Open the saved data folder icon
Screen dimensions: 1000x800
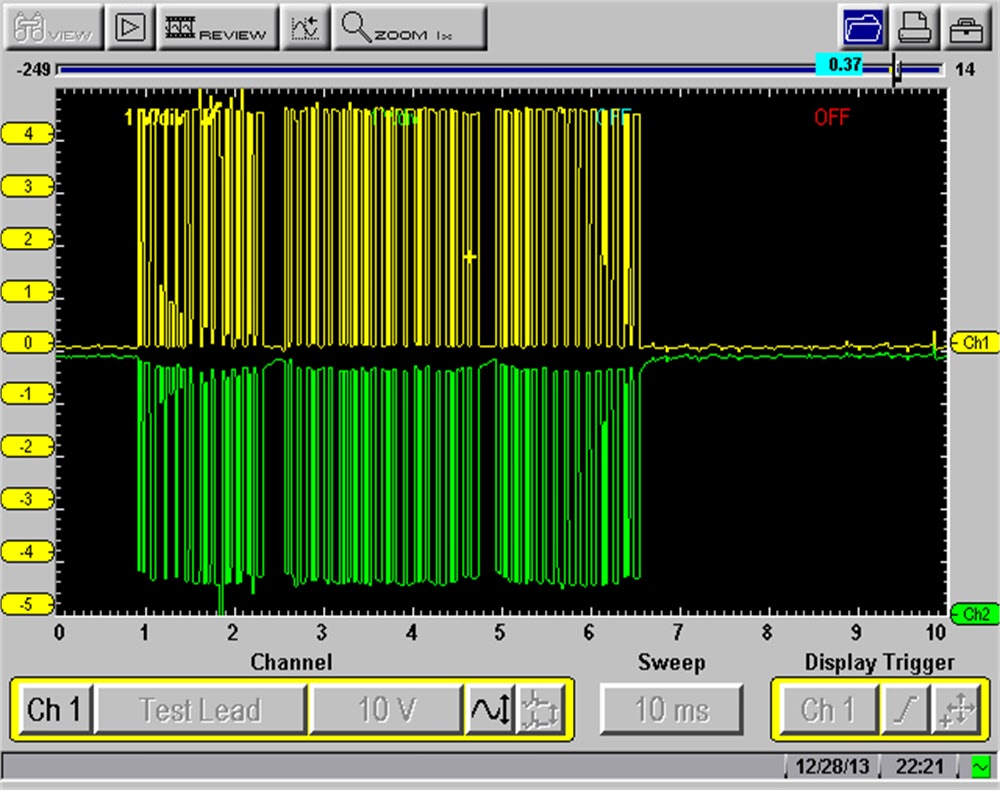863,27
